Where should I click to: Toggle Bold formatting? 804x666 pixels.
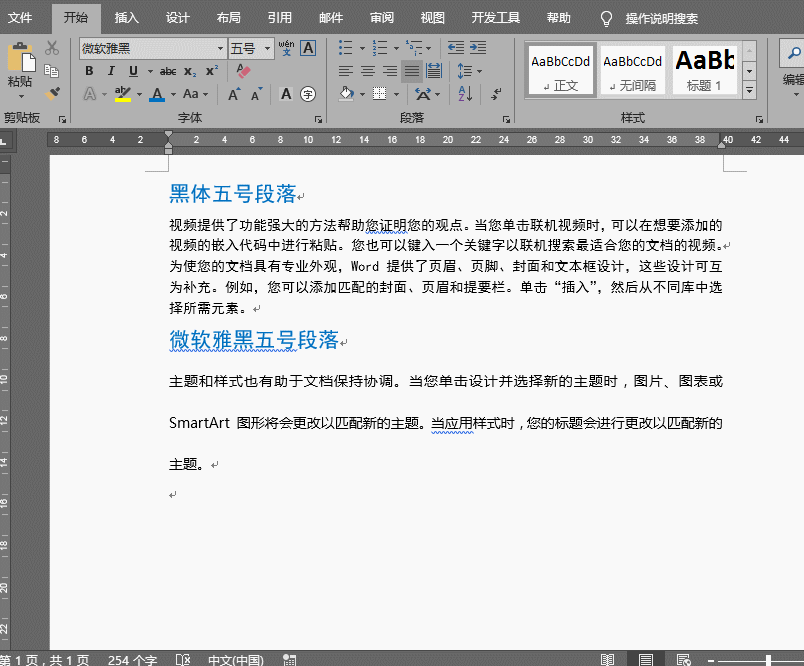[89, 71]
